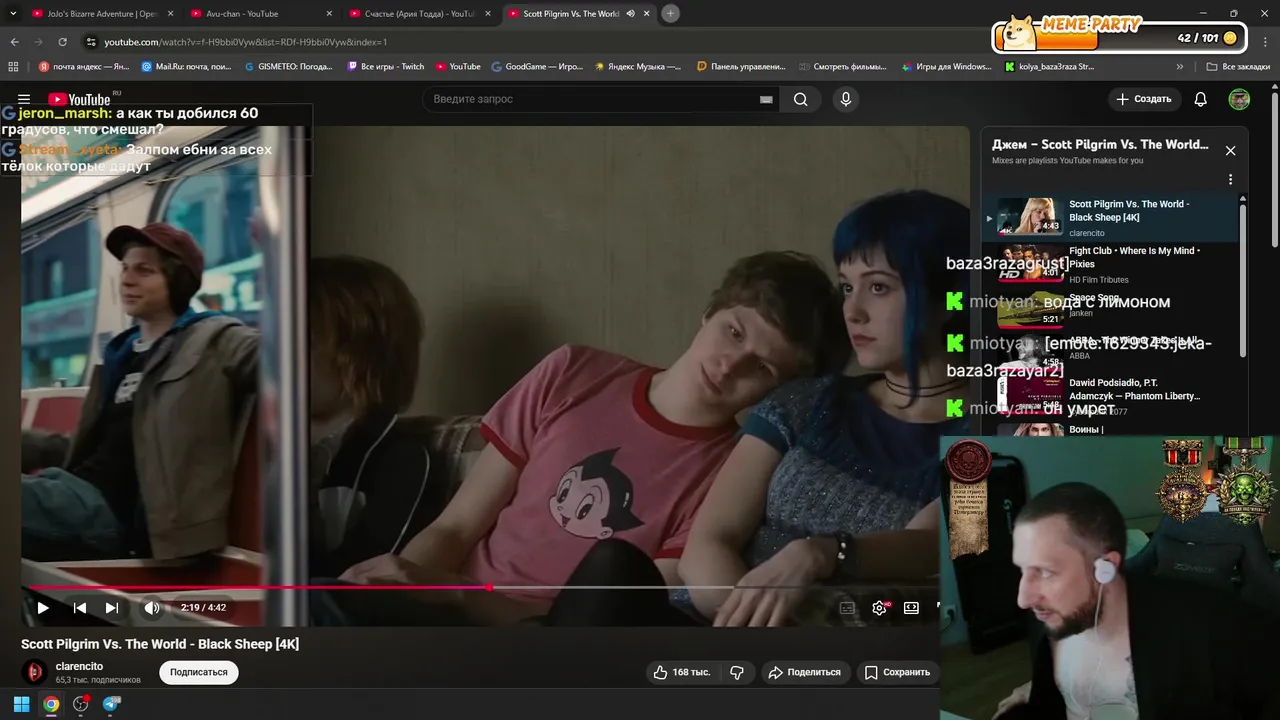1280x720 pixels.
Task: Open the YouTube hamburger guide menu
Action: click(24, 99)
